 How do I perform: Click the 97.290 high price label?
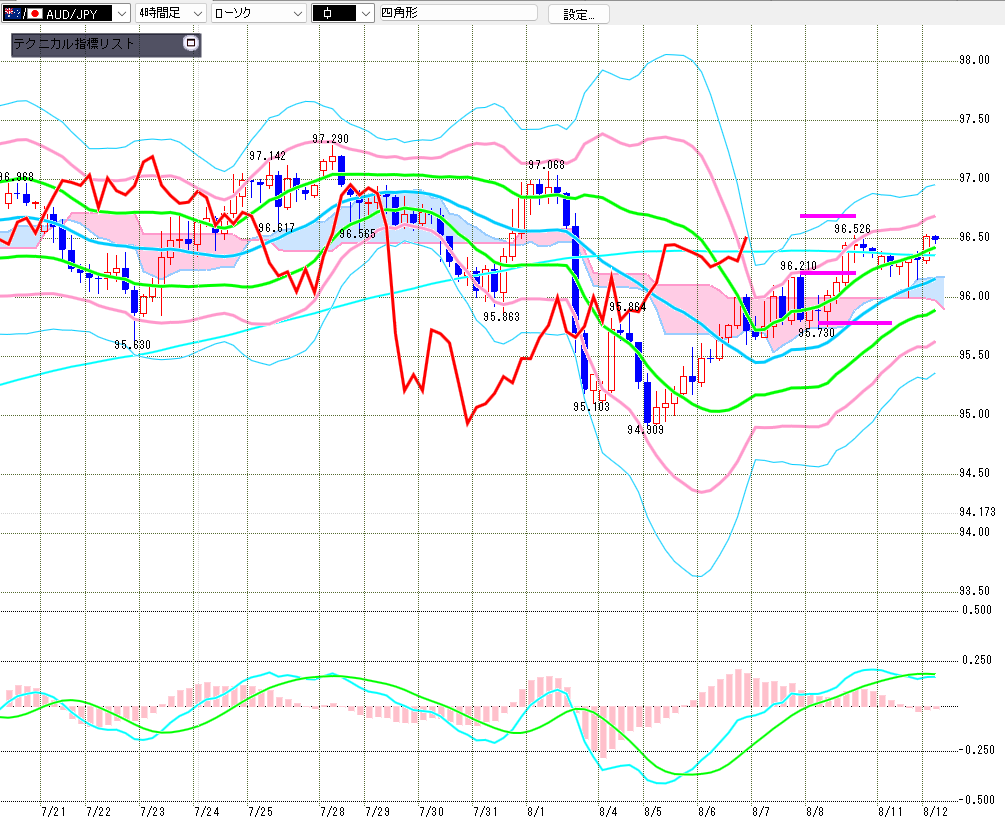point(330,138)
